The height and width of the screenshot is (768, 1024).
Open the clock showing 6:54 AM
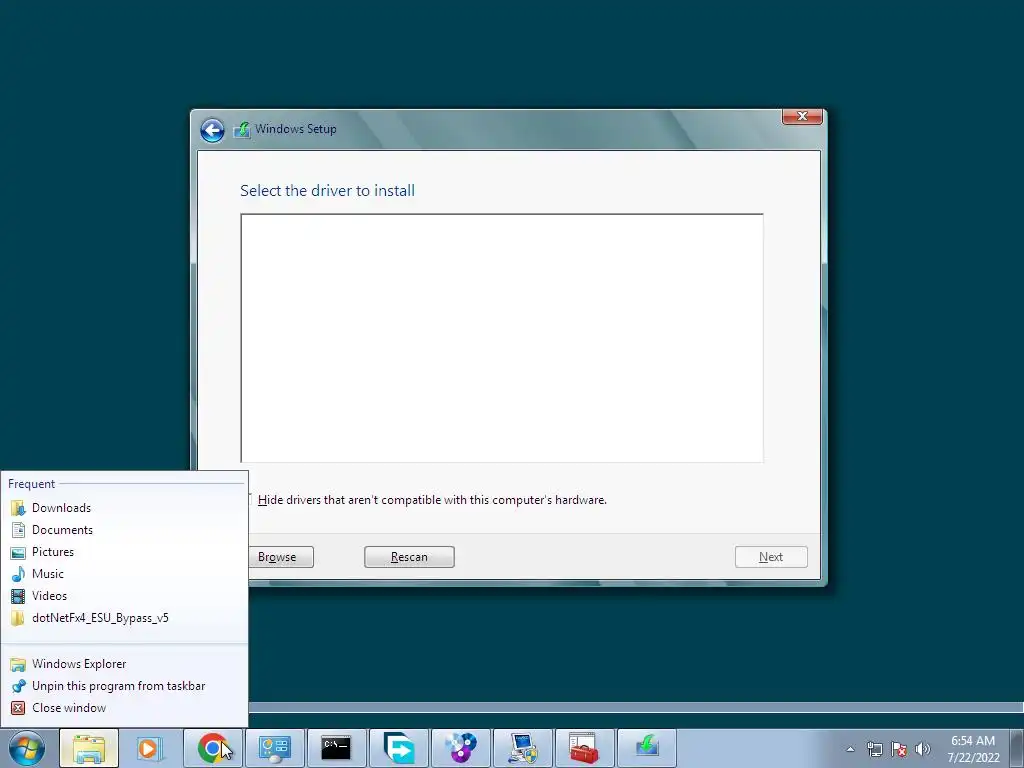[x=973, y=749]
